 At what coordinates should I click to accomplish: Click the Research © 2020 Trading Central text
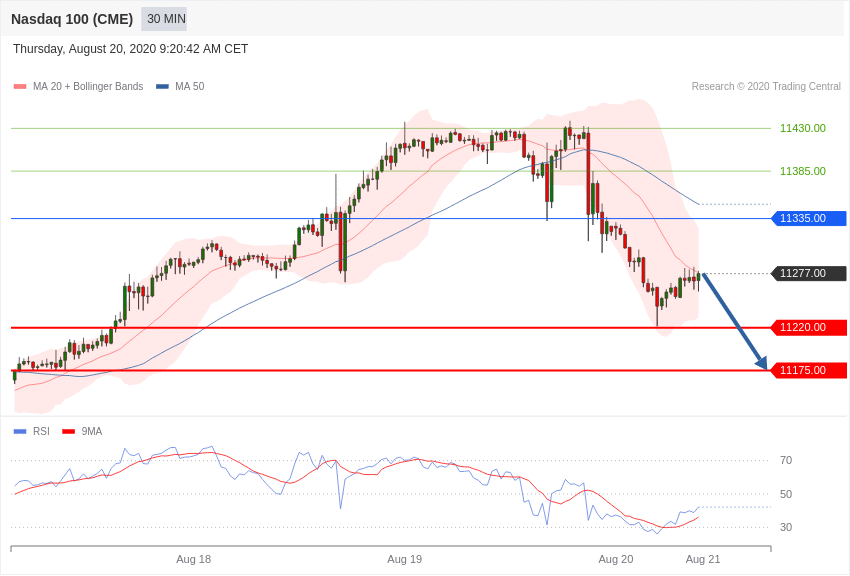tap(766, 86)
